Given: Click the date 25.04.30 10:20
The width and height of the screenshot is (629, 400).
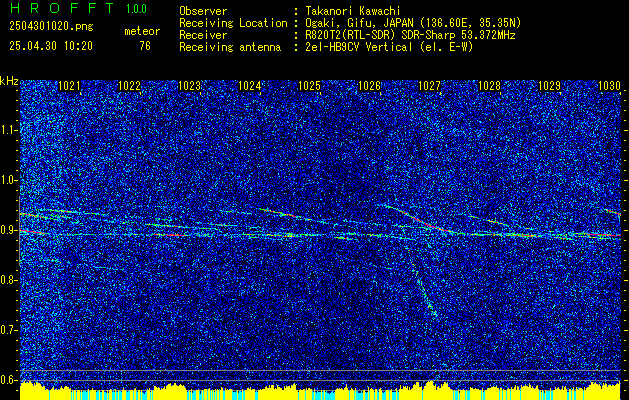Looking at the screenshot, I should click(51, 46).
